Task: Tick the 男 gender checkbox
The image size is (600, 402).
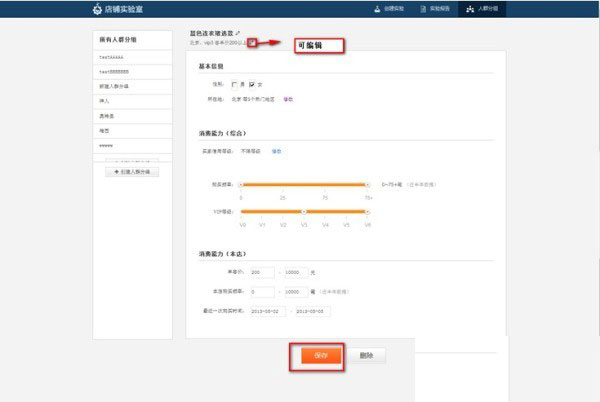Action: [x=234, y=85]
